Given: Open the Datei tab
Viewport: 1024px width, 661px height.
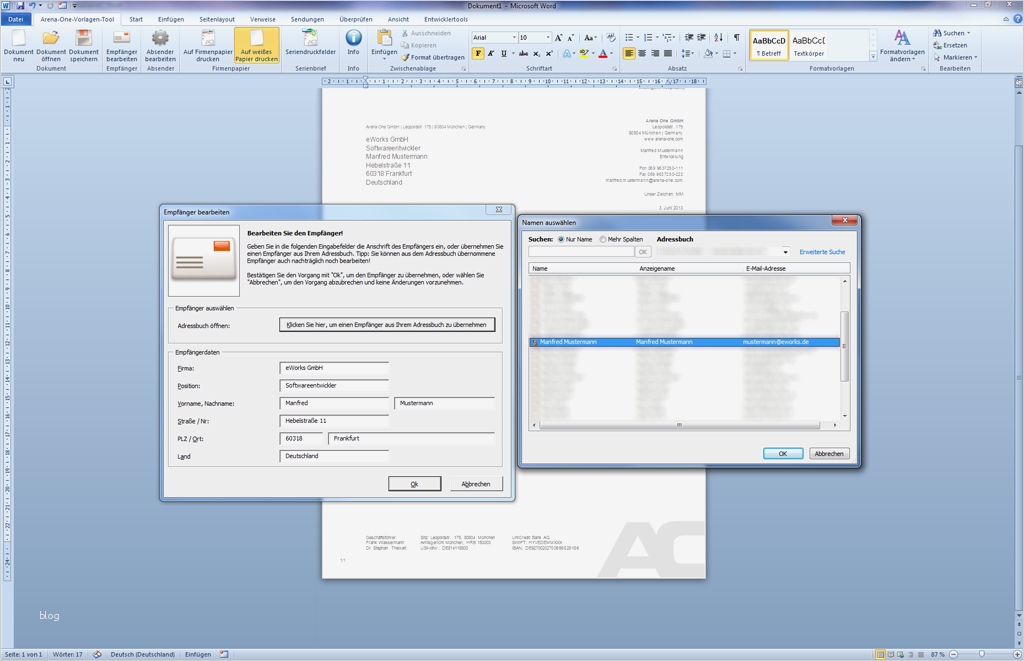Looking at the screenshot, I should coord(16,20).
